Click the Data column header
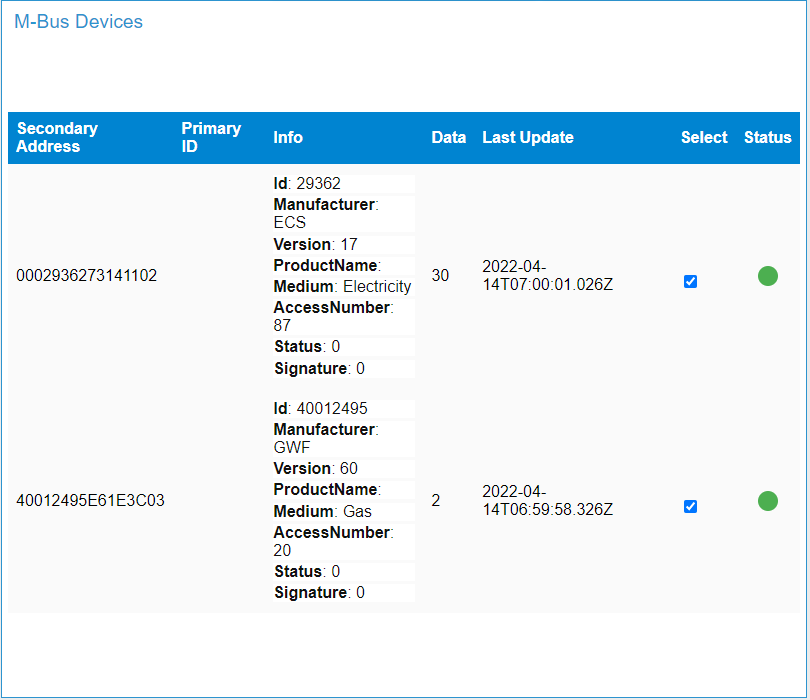Screen dimensions: 810x700 point(448,137)
